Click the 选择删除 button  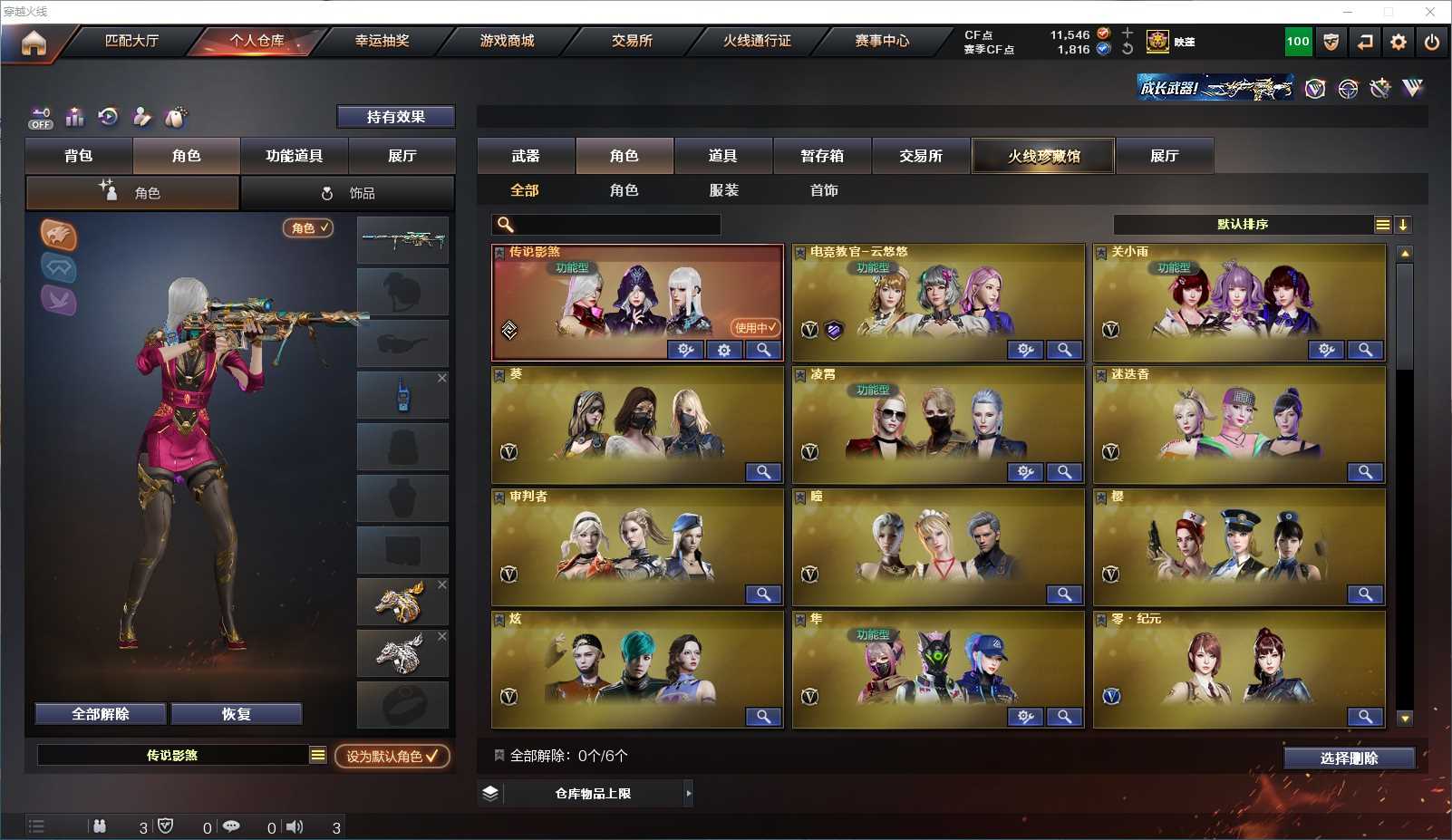[x=1349, y=758]
